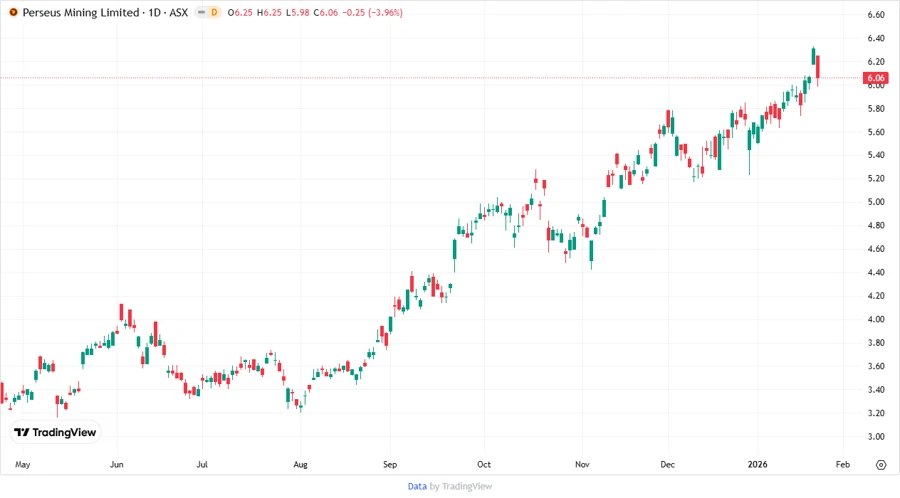The height and width of the screenshot is (498, 900).
Task: Click the 6.60 price axis label
Action: point(876,15)
